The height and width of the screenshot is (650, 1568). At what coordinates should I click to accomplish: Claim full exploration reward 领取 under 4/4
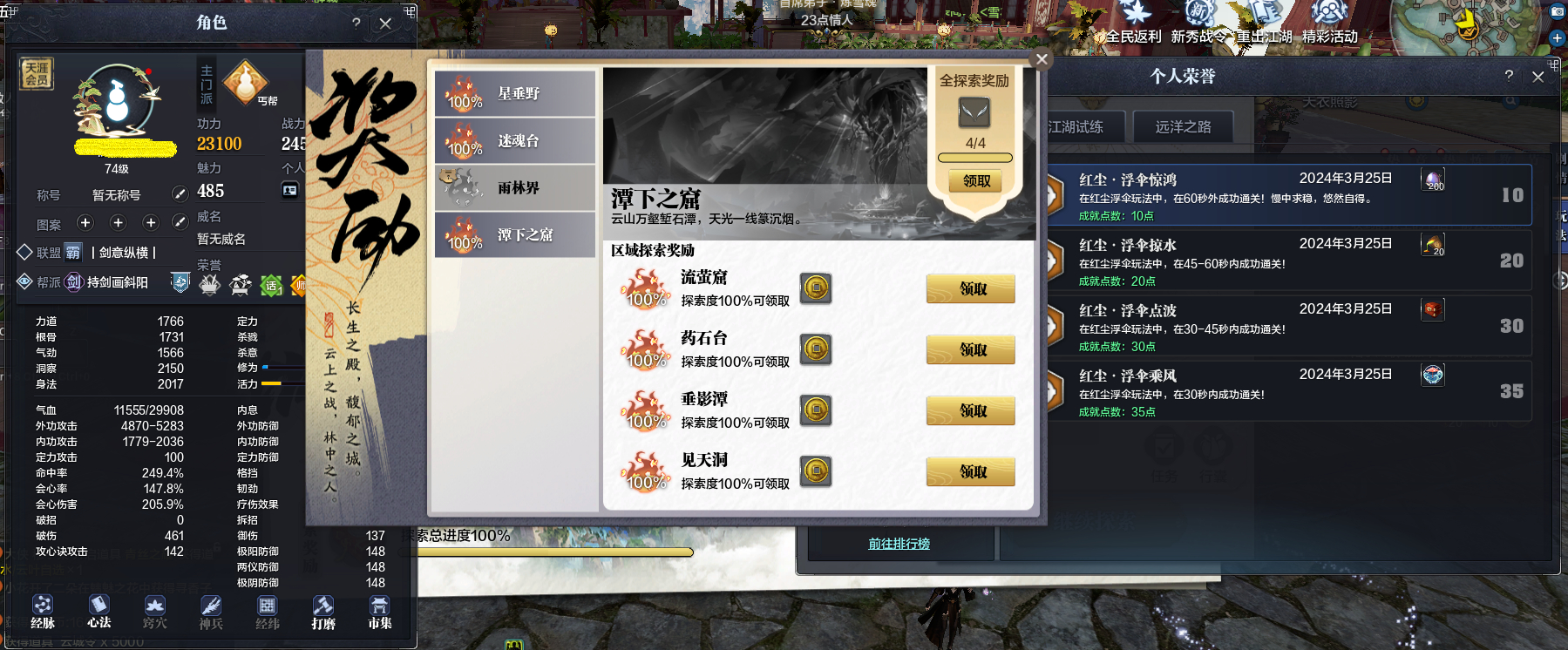pos(975,181)
